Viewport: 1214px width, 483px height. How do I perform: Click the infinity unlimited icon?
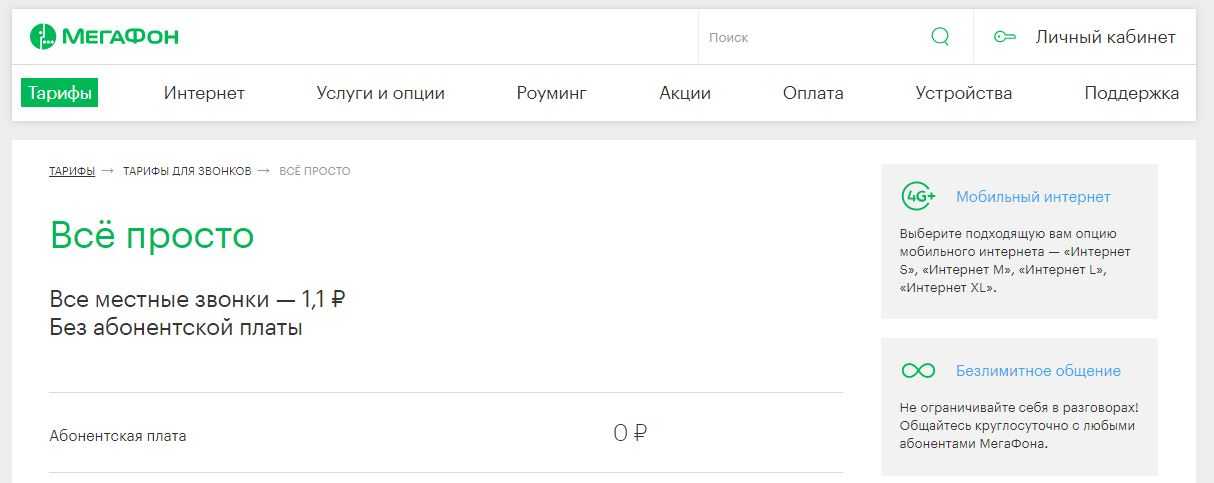coord(918,371)
